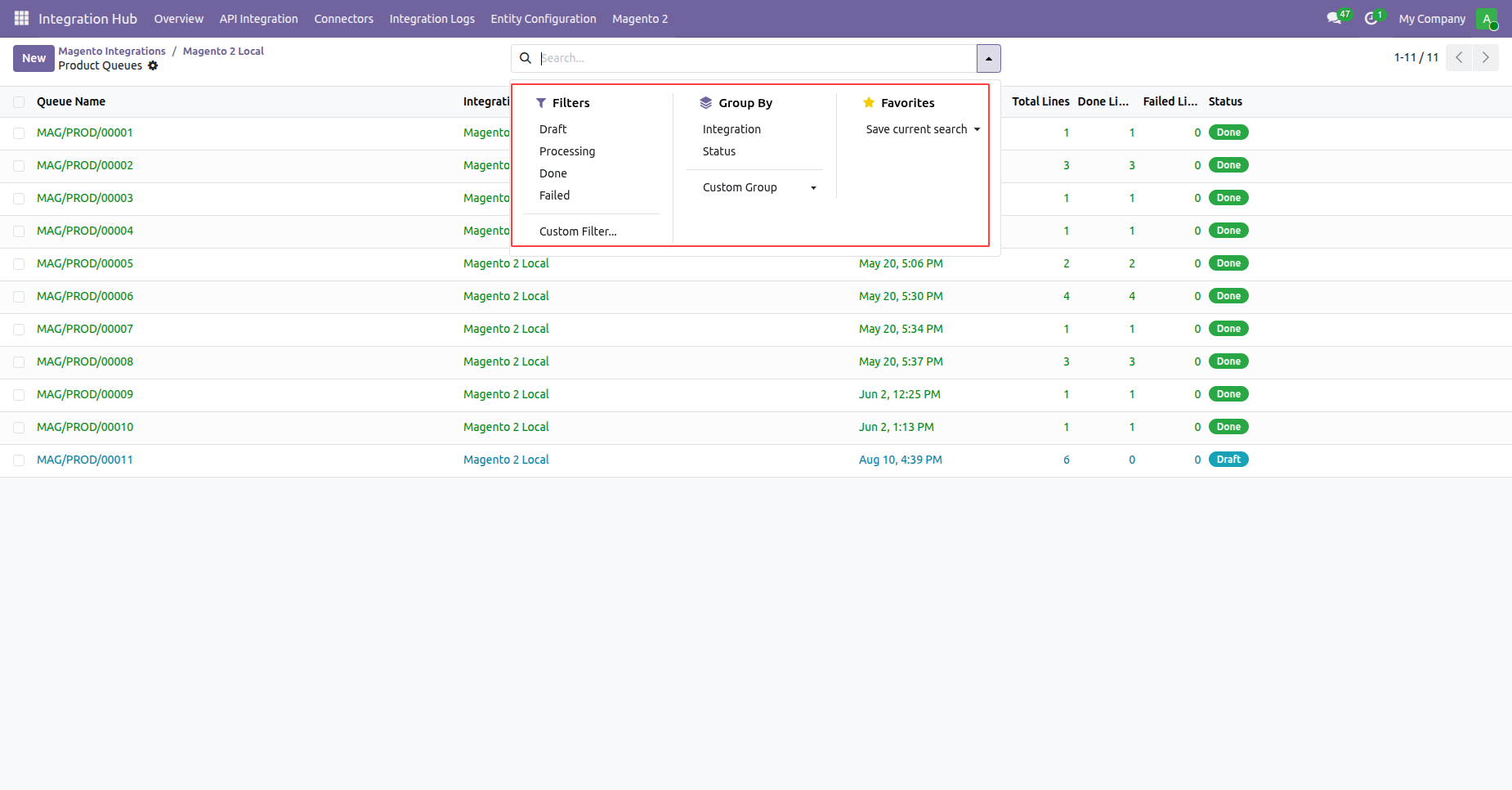The height and width of the screenshot is (790, 1512).
Task: Apply the Failed filter
Action: pyautogui.click(x=555, y=195)
